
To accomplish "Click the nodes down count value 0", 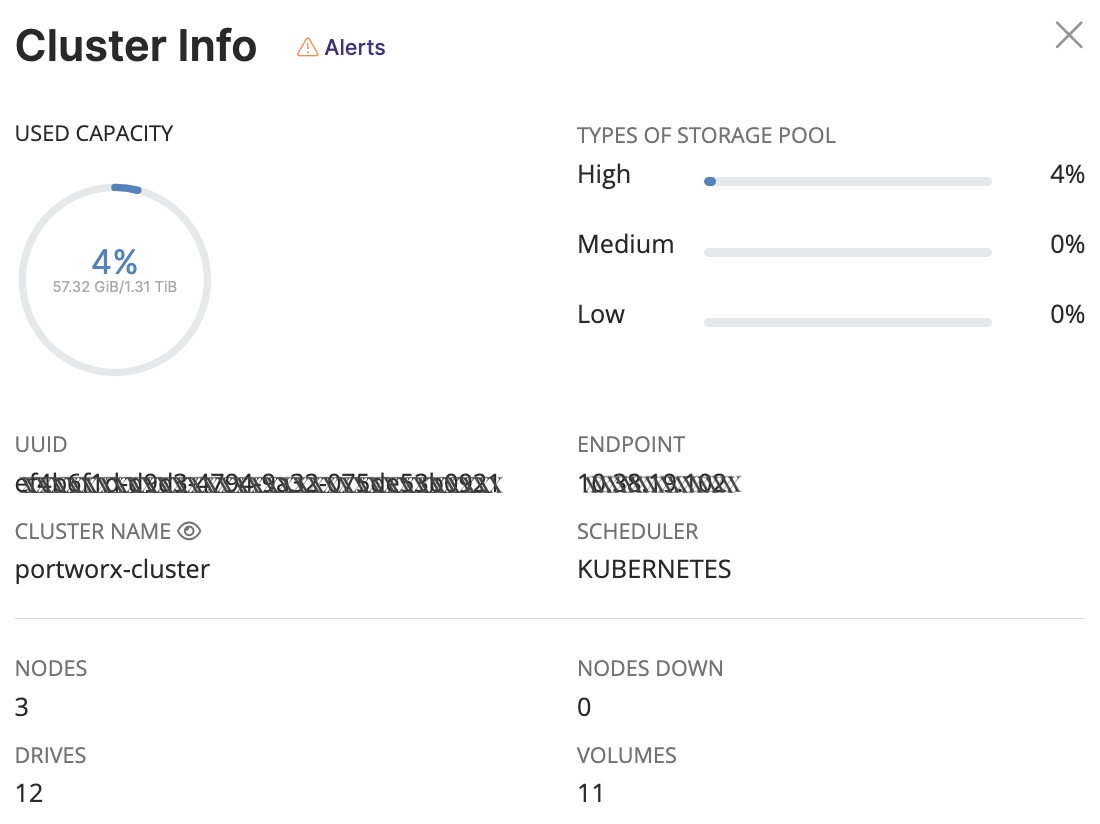I will 584,708.
